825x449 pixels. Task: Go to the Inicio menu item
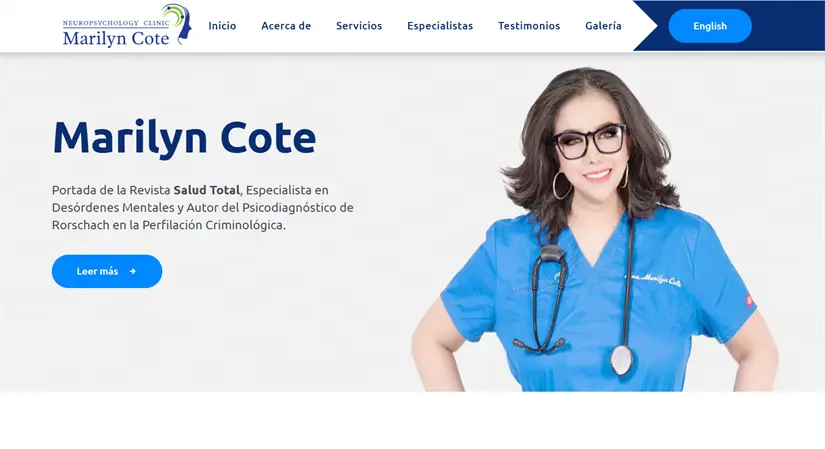(222, 26)
